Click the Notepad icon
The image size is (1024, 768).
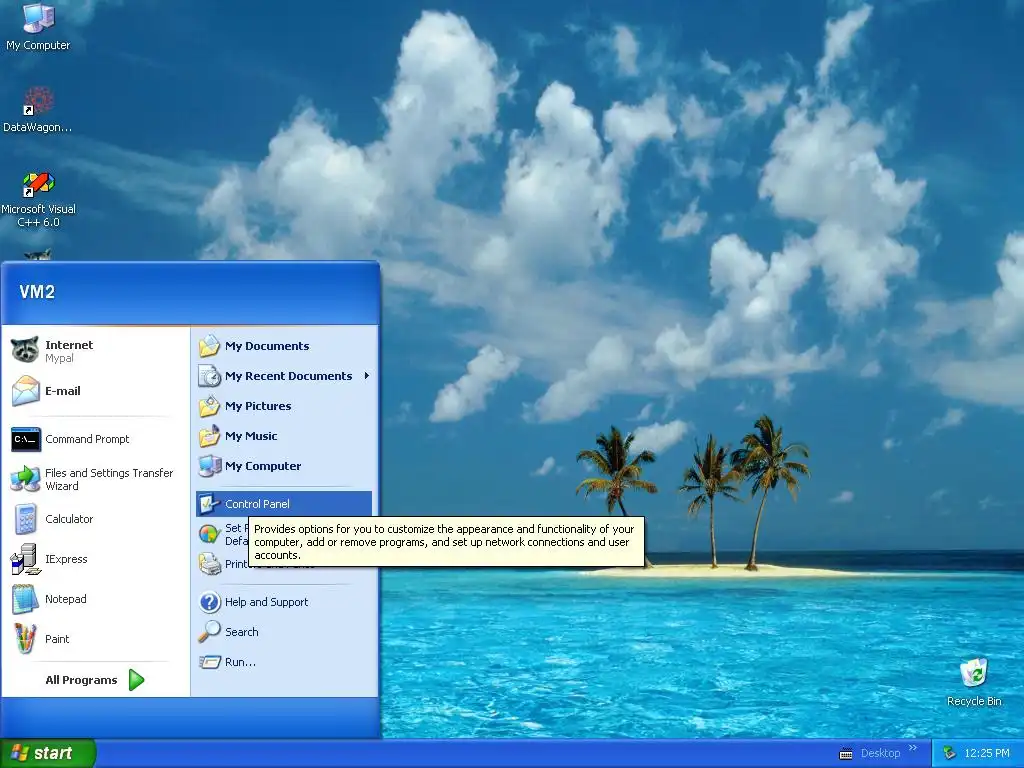pyautogui.click(x=25, y=599)
